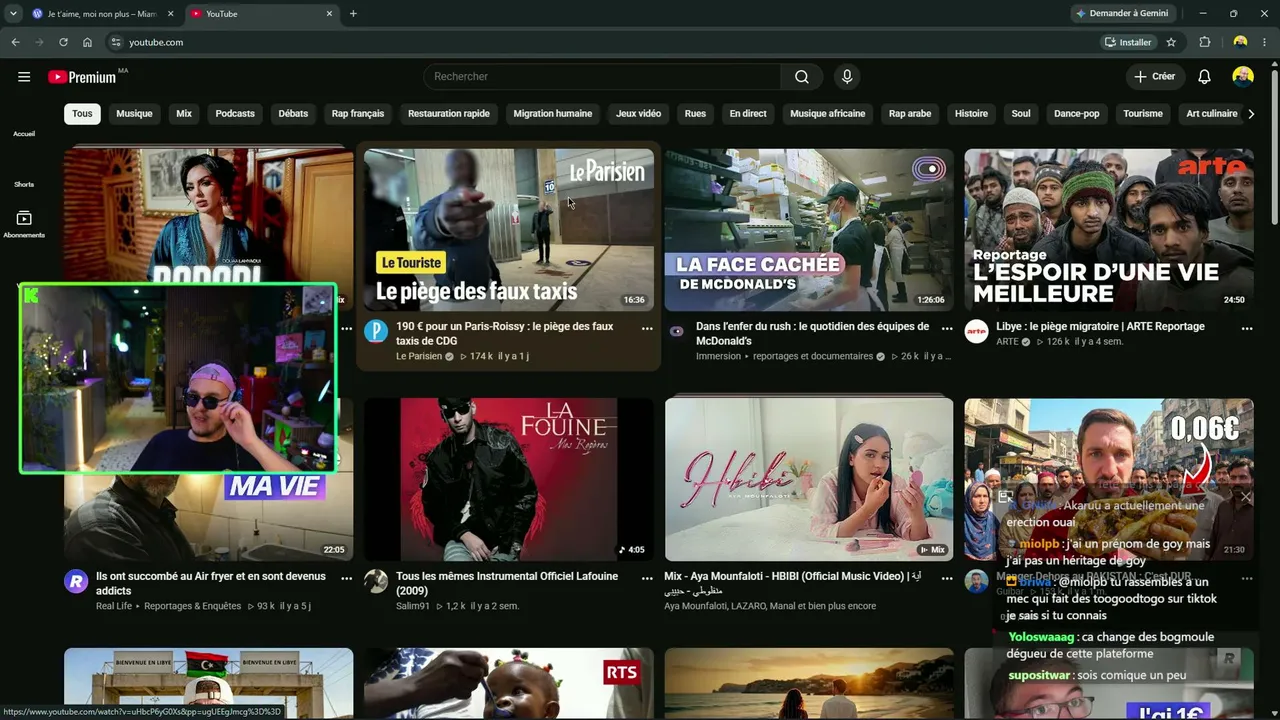1280x720 pixels.
Task: Click 'Demander à Gemini' button
Action: click(x=1124, y=14)
